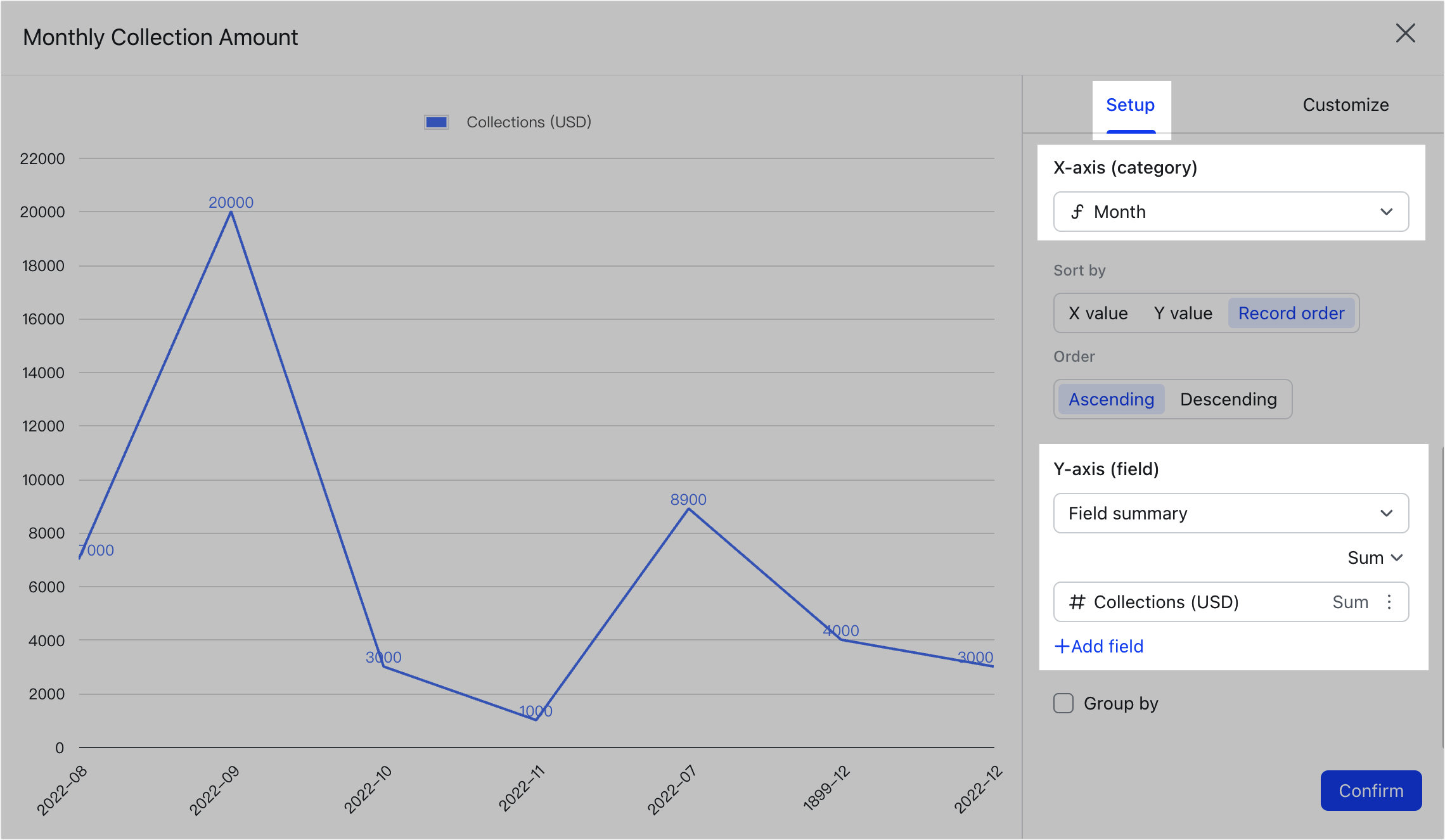Close the Monthly Collection Amount dialog
This screenshot has width=1445, height=840.
coord(1406,34)
